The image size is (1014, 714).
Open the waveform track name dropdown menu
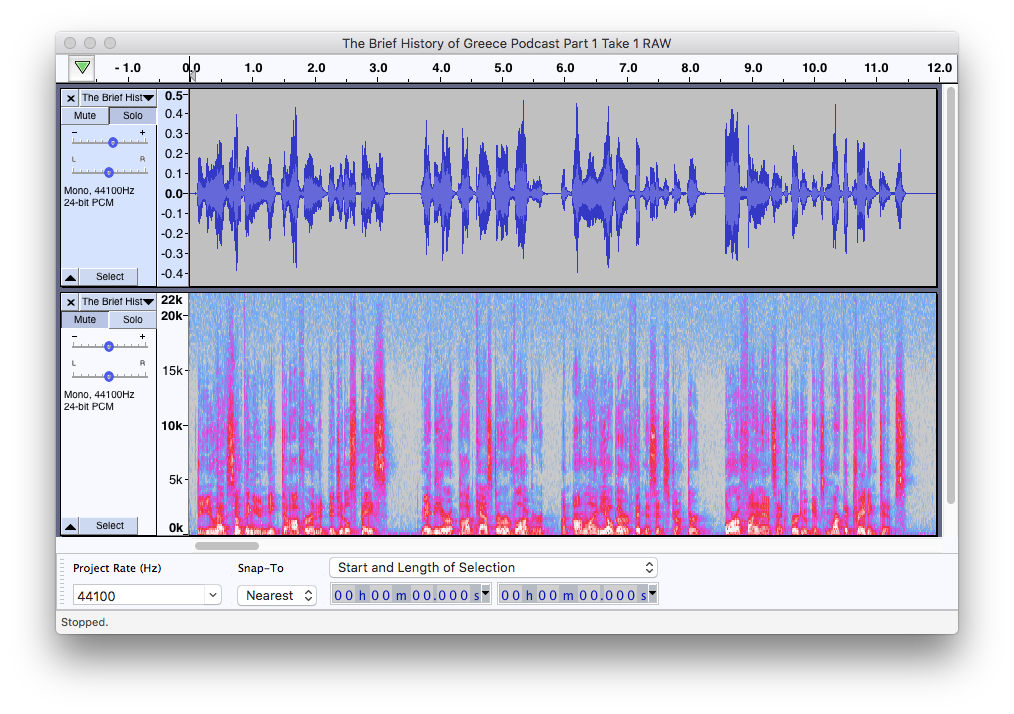pyautogui.click(x=118, y=98)
